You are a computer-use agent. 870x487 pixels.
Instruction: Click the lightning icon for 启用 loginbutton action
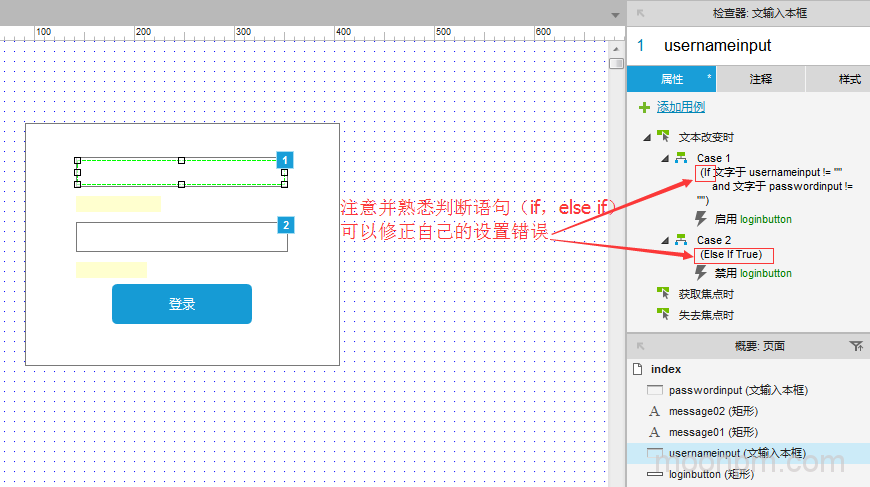(701, 218)
